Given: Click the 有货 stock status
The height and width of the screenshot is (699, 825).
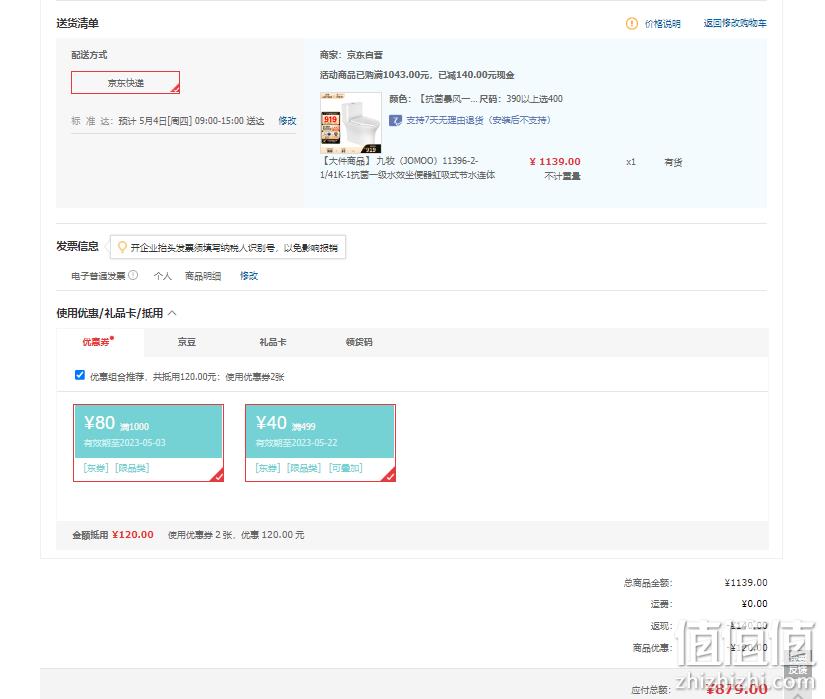Looking at the screenshot, I should (673, 163).
